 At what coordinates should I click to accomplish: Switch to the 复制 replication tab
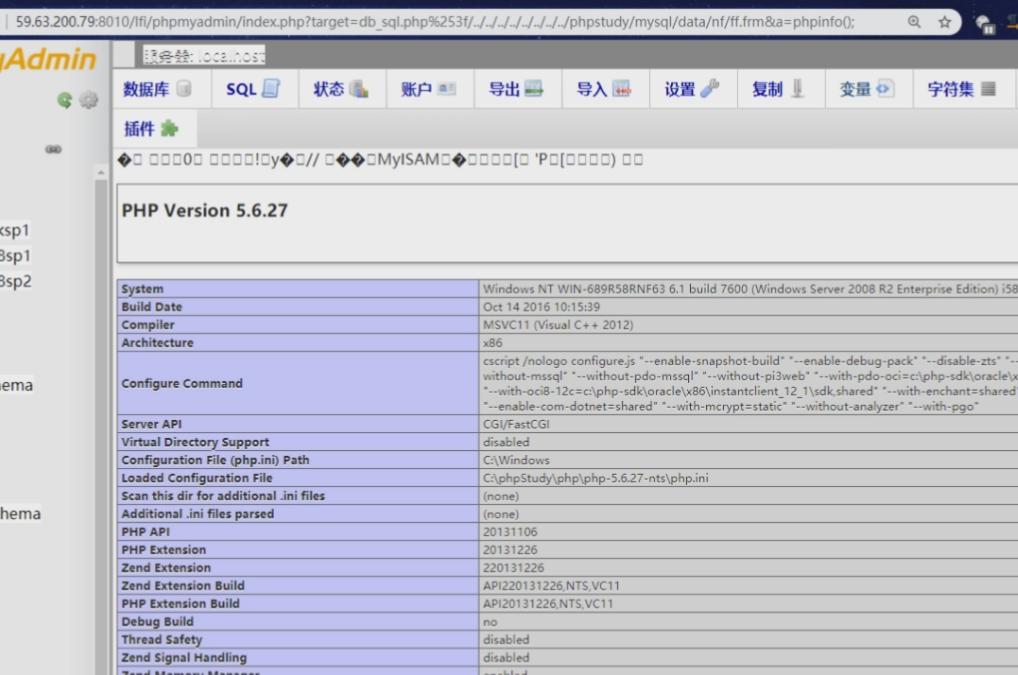pos(779,89)
